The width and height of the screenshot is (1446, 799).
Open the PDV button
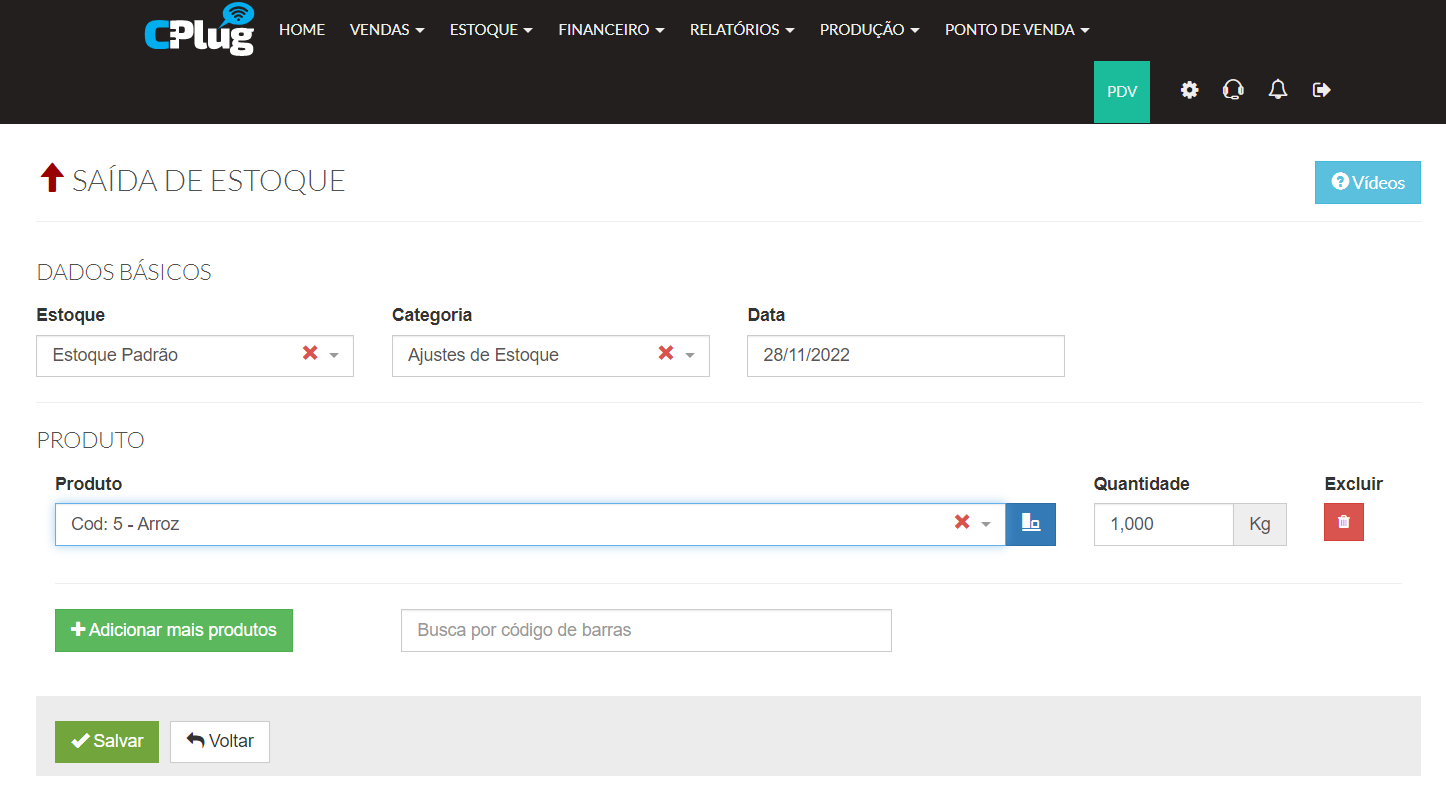tap(1122, 91)
